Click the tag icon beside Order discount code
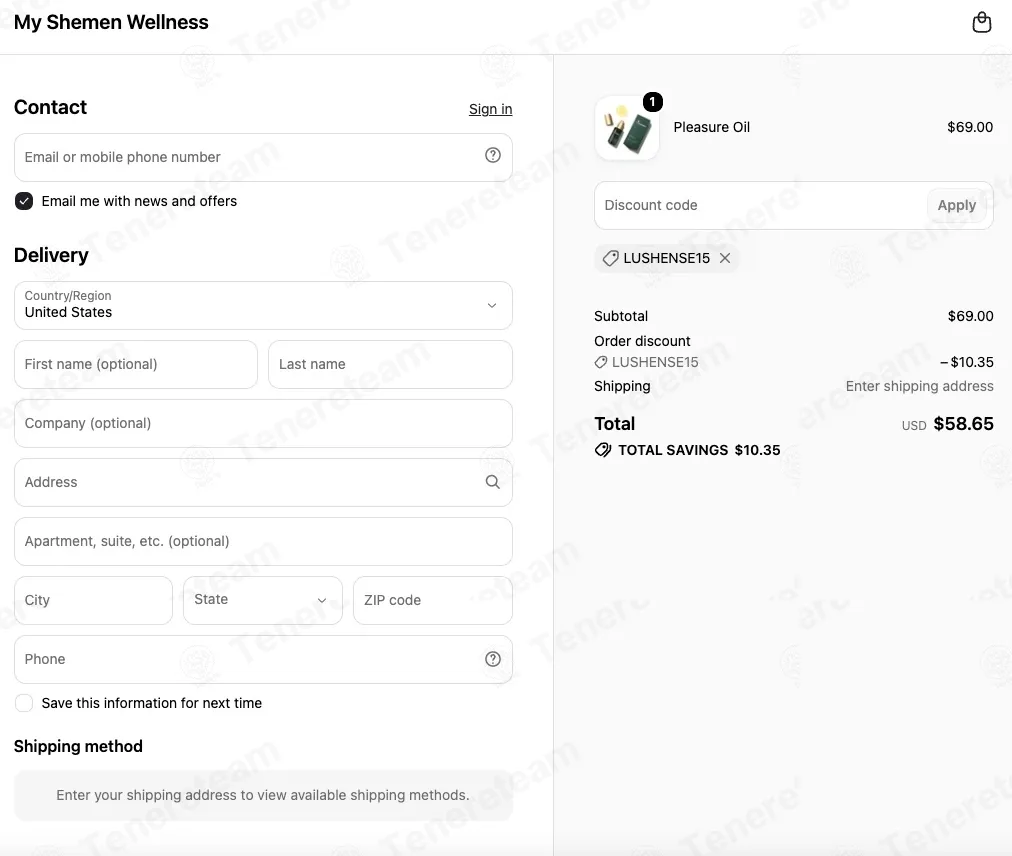 (601, 362)
